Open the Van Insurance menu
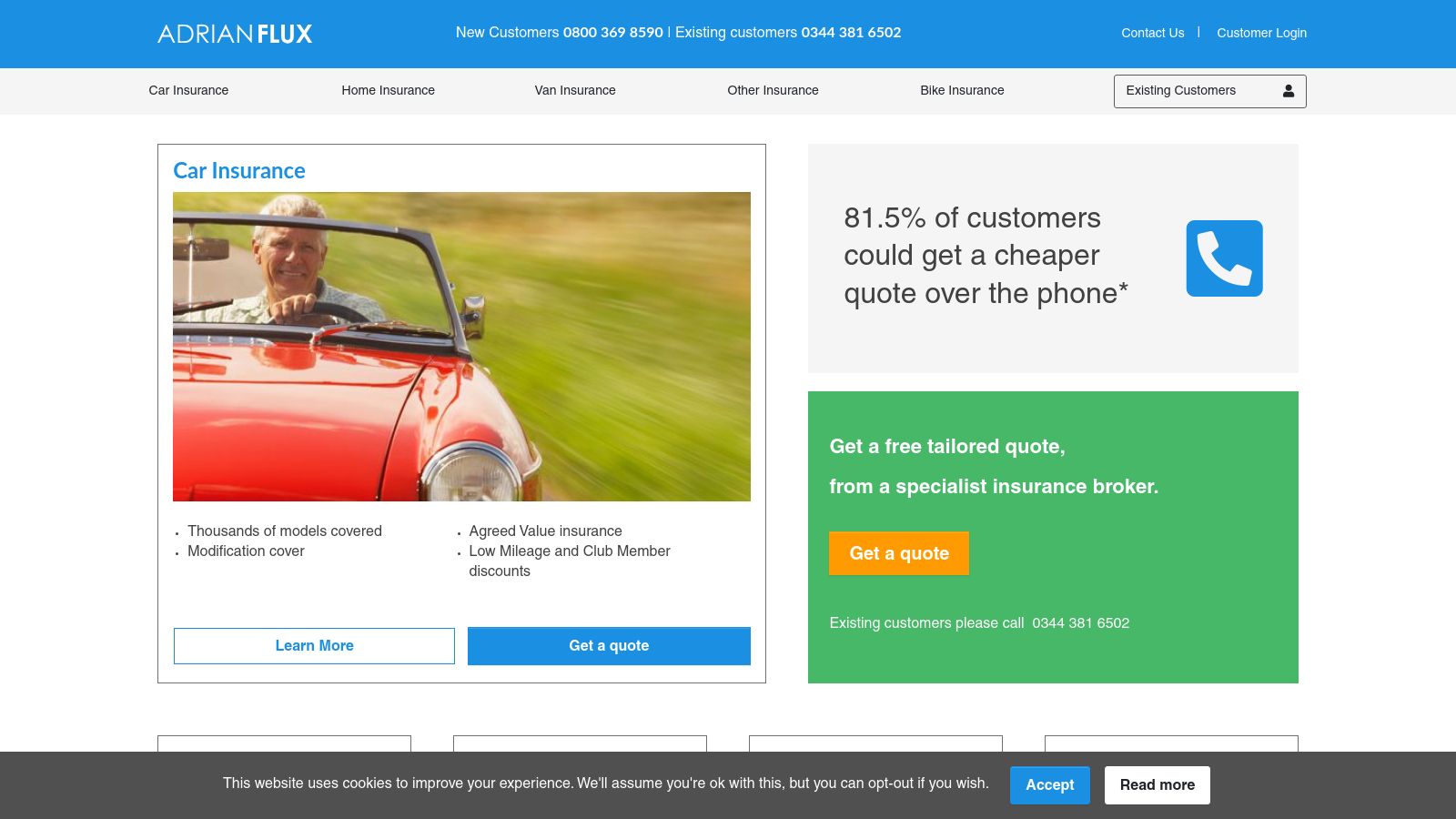 574,90
